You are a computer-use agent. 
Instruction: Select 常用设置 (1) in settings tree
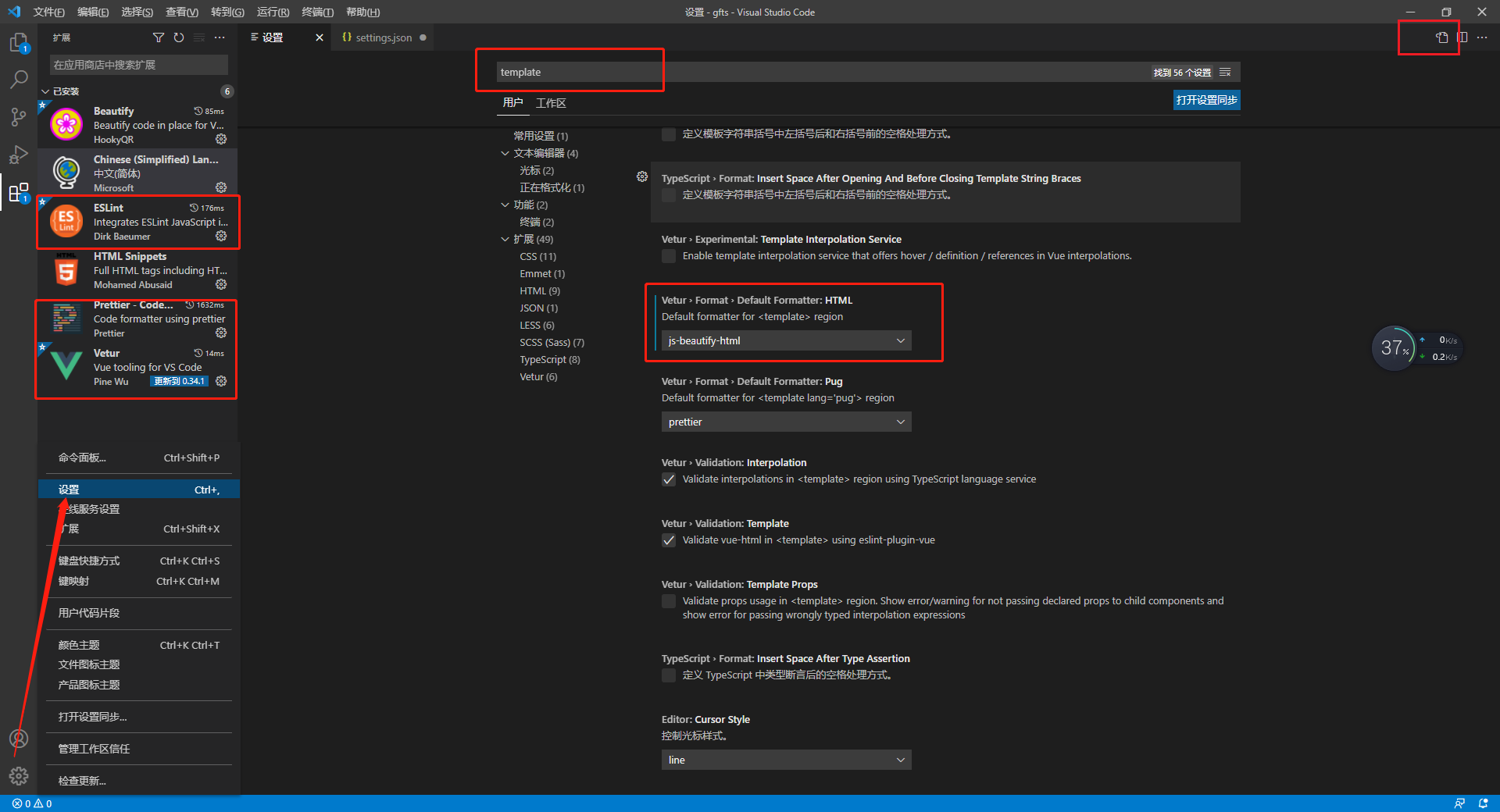click(x=541, y=136)
